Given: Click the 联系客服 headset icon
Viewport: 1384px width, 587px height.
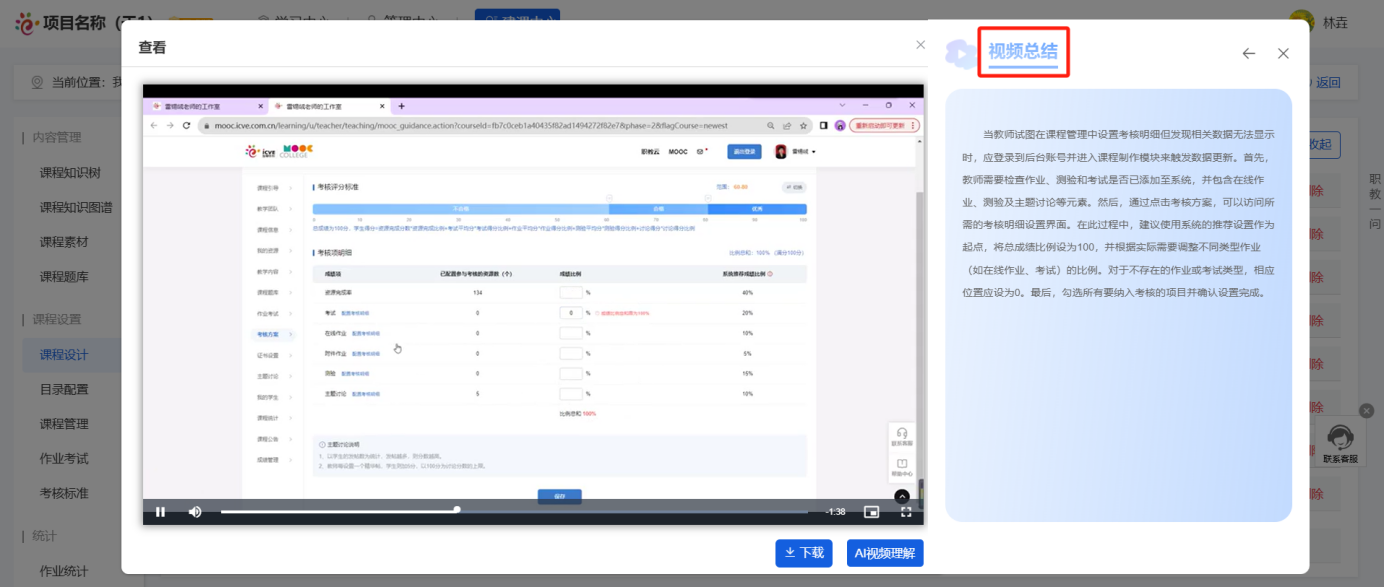Looking at the screenshot, I should click(1340, 438).
